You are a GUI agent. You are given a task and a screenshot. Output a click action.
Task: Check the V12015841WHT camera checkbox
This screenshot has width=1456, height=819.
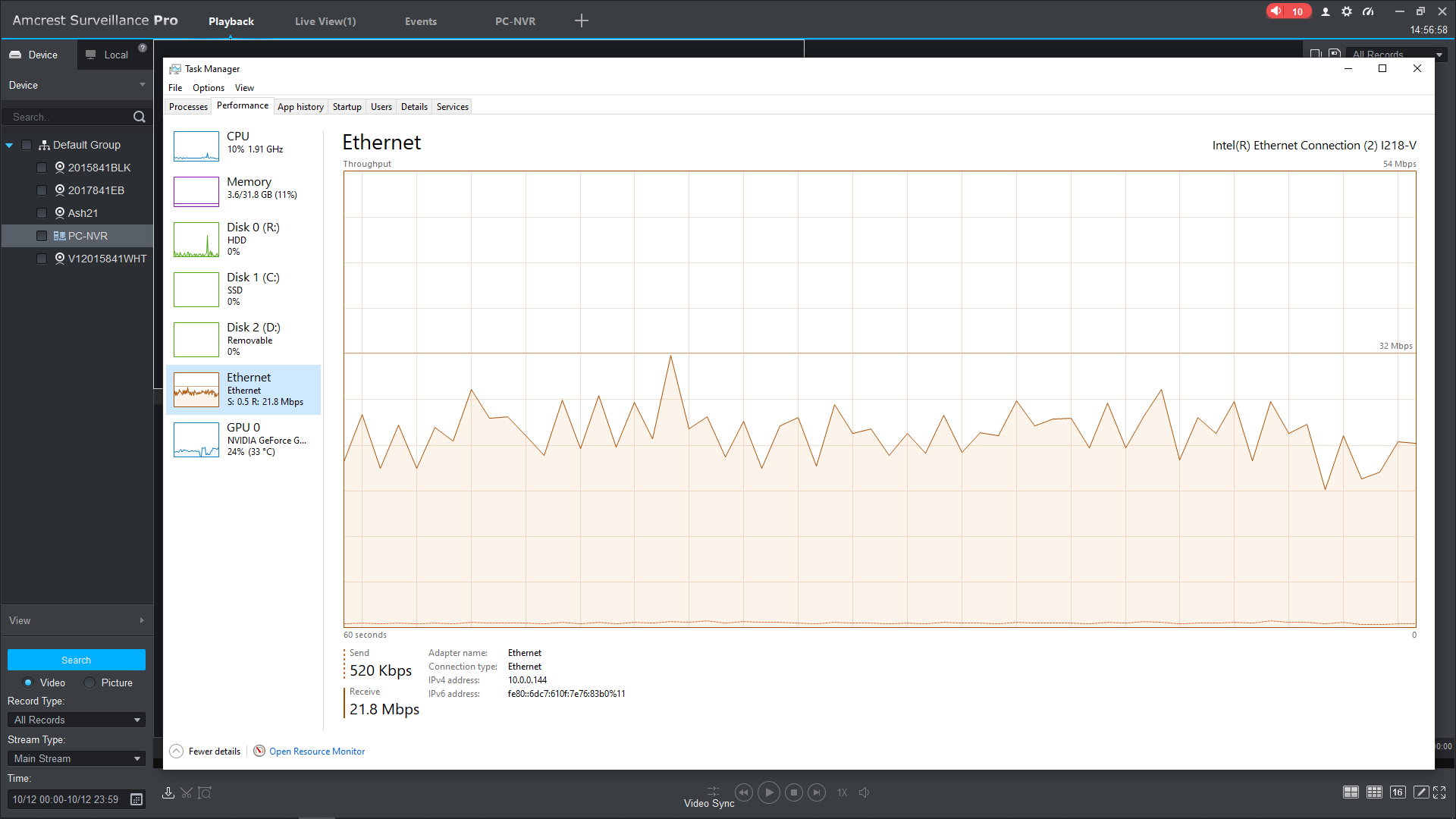[42, 259]
